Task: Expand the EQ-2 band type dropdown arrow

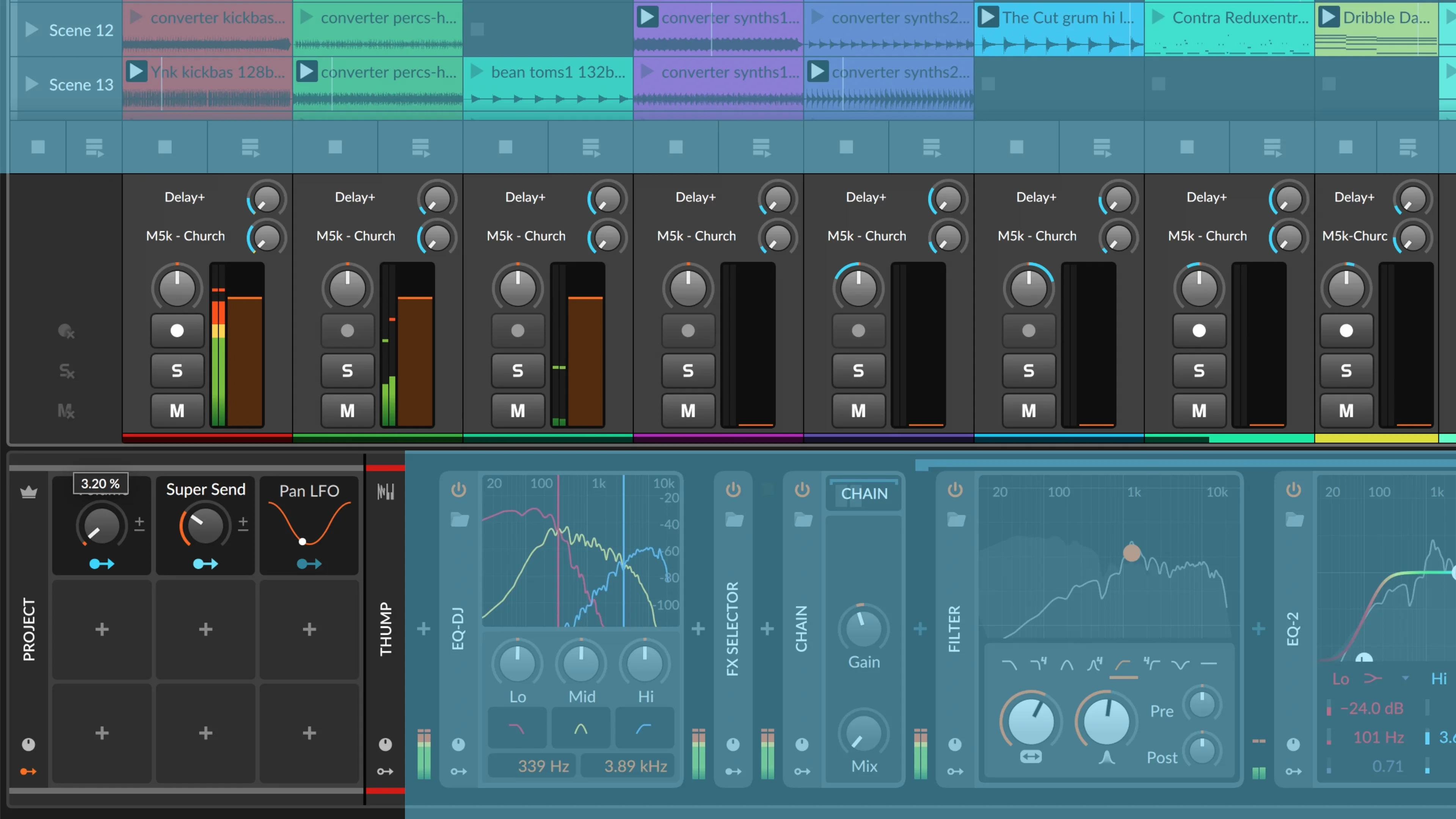Action: 1405,678
